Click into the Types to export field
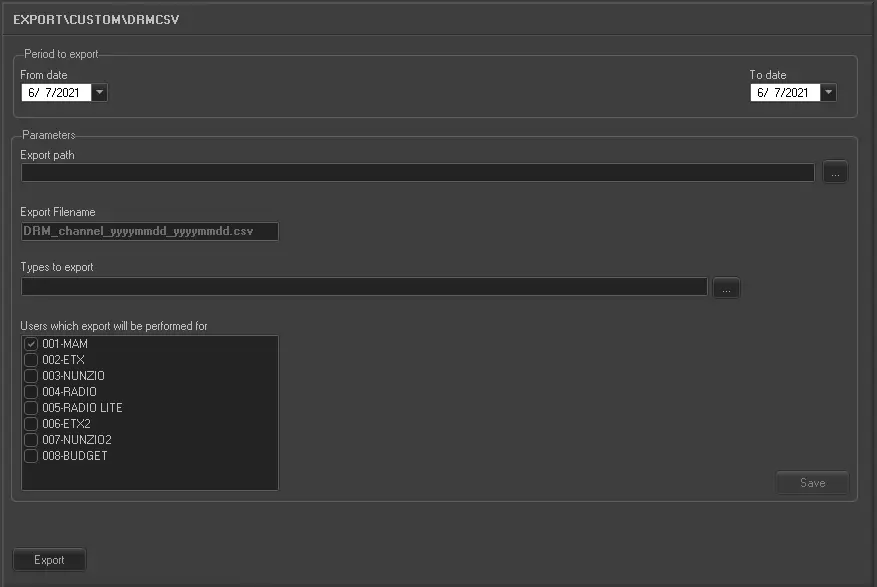 tap(364, 288)
